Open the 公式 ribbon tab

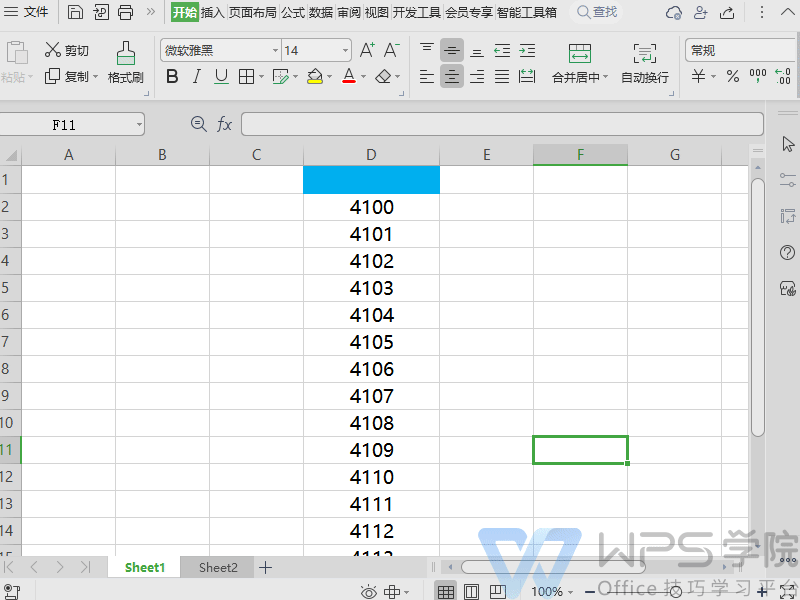tap(293, 12)
